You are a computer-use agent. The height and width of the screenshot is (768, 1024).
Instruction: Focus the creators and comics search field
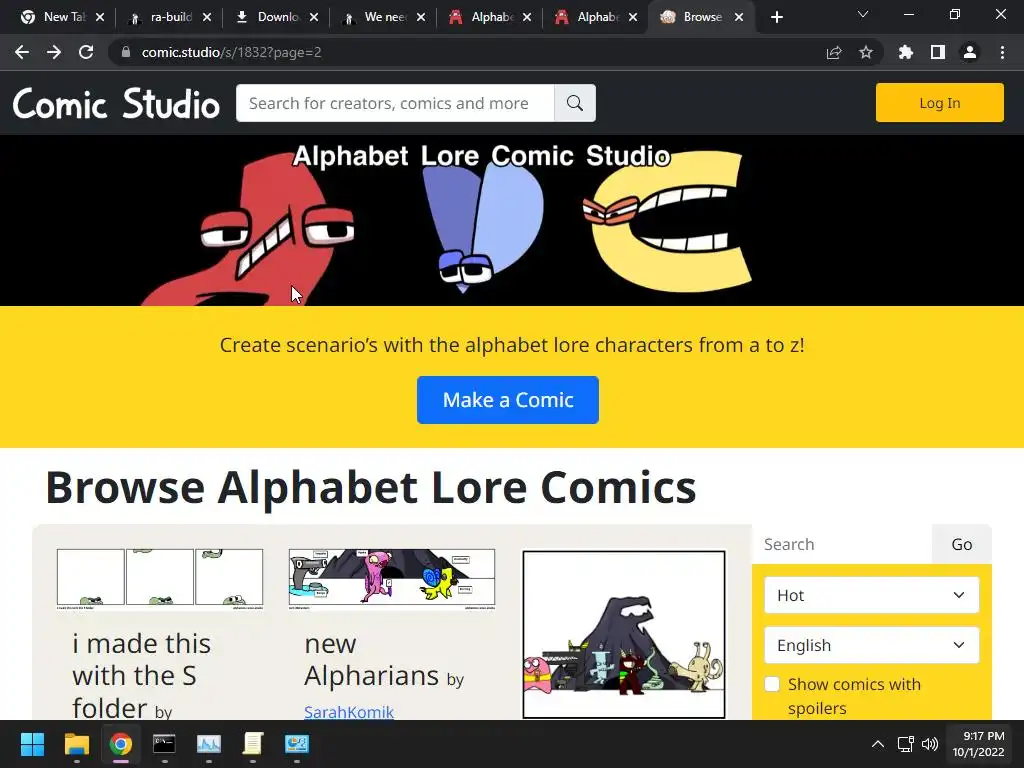(395, 103)
